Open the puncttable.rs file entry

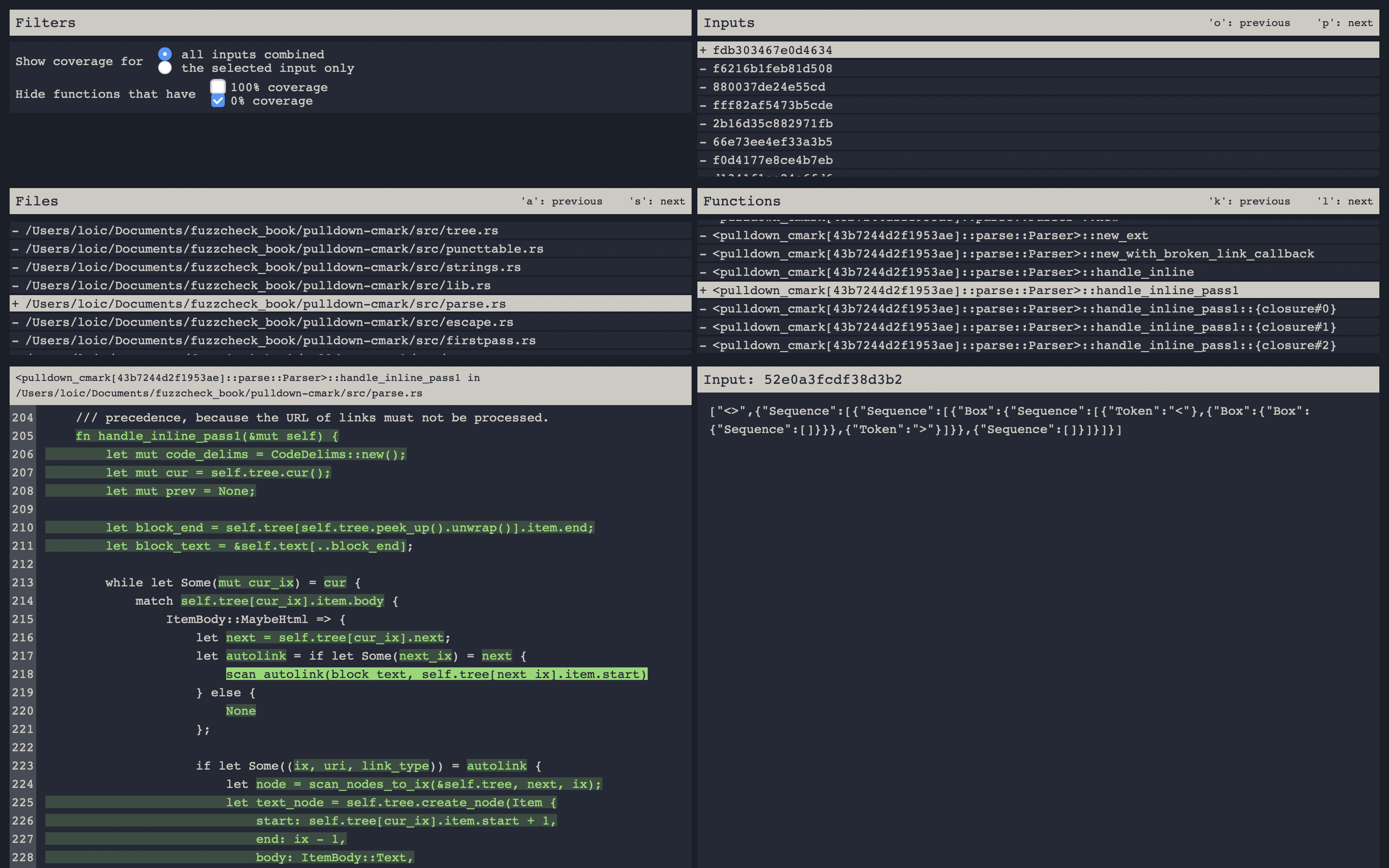click(x=284, y=248)
